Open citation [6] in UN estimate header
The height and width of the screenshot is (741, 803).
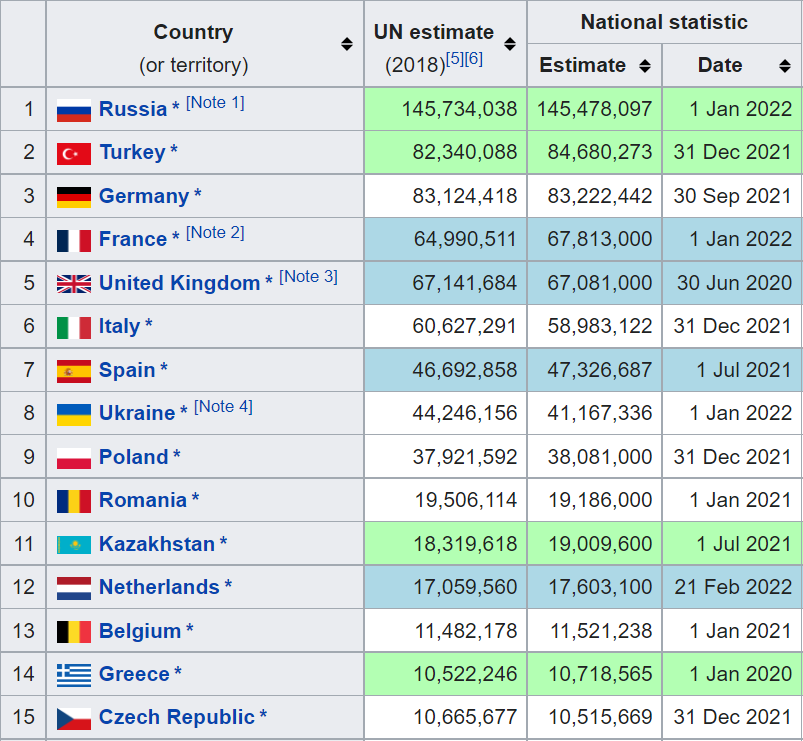click(473, 58)
